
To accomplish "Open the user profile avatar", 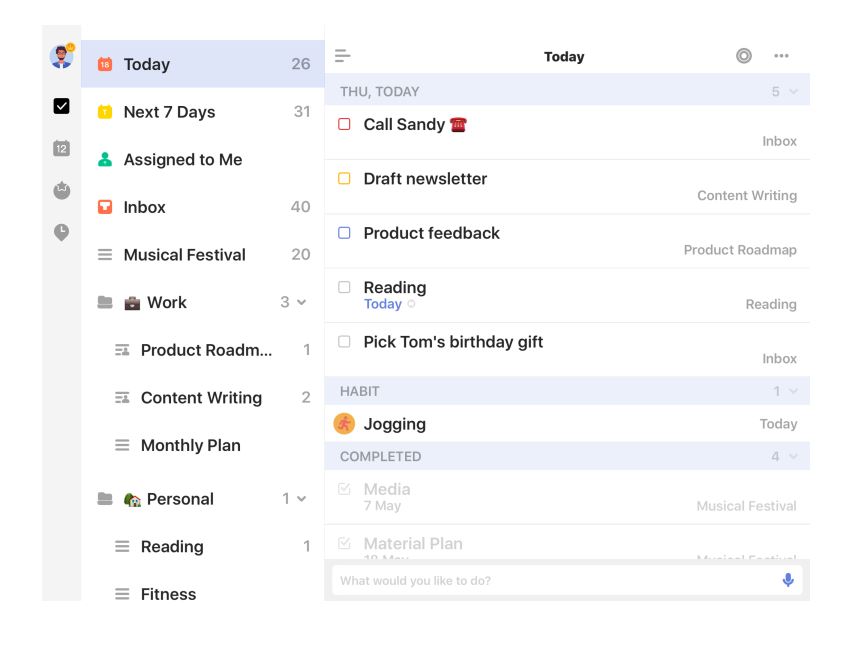I will (61, 56).
